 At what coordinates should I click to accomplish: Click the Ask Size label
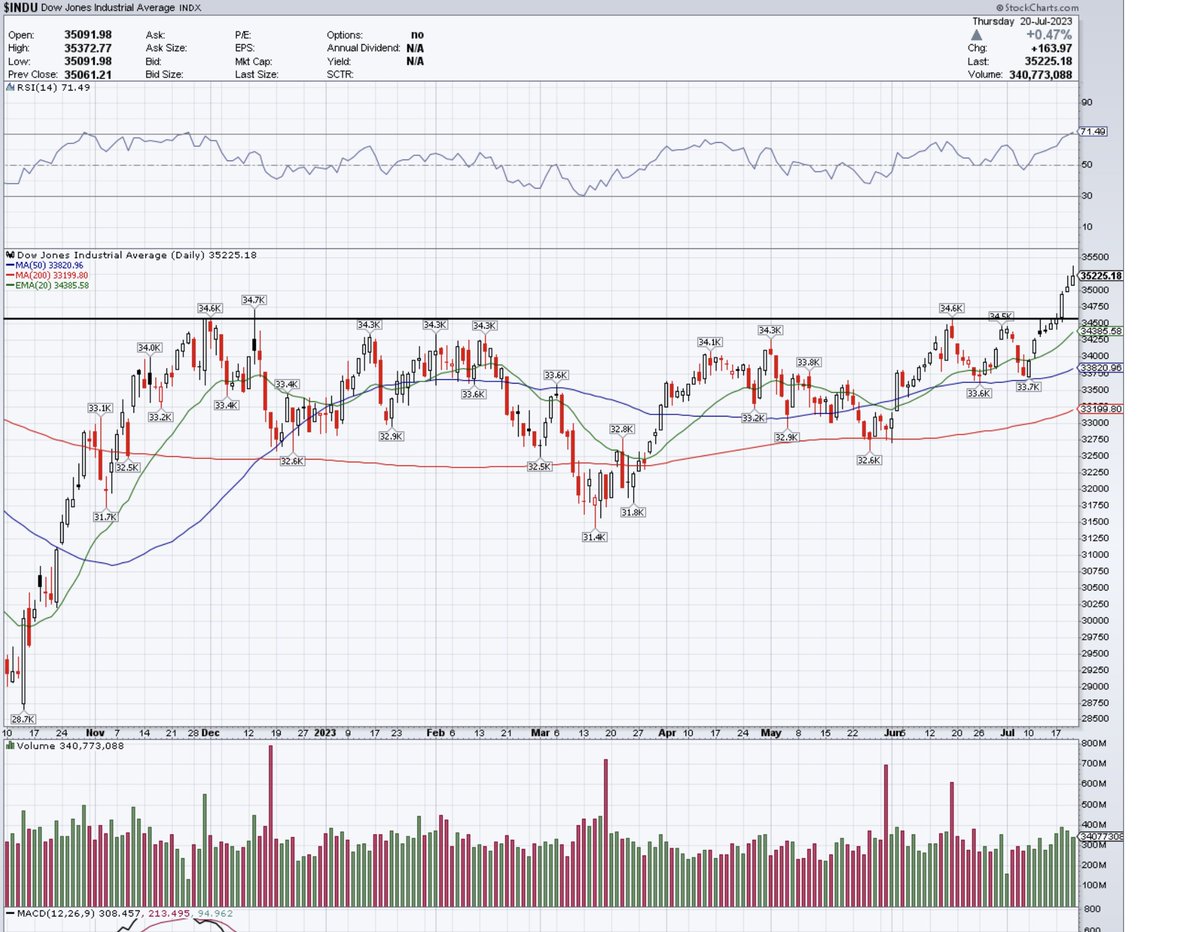(x=168, y=47)
